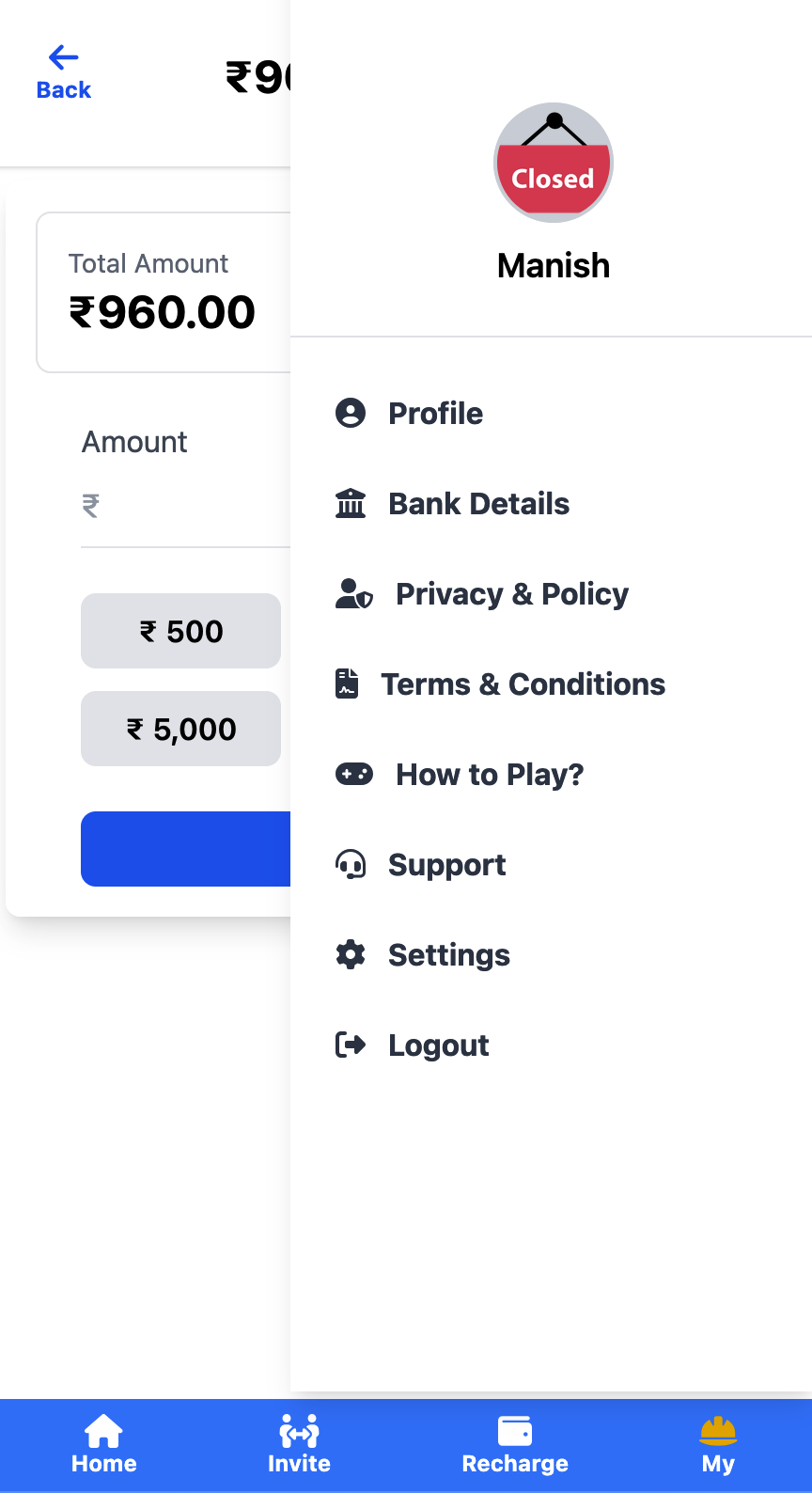This screenshot has width=812, height=1493.
Task: Open the Invite tab
Action: [x=299, y=1445]
